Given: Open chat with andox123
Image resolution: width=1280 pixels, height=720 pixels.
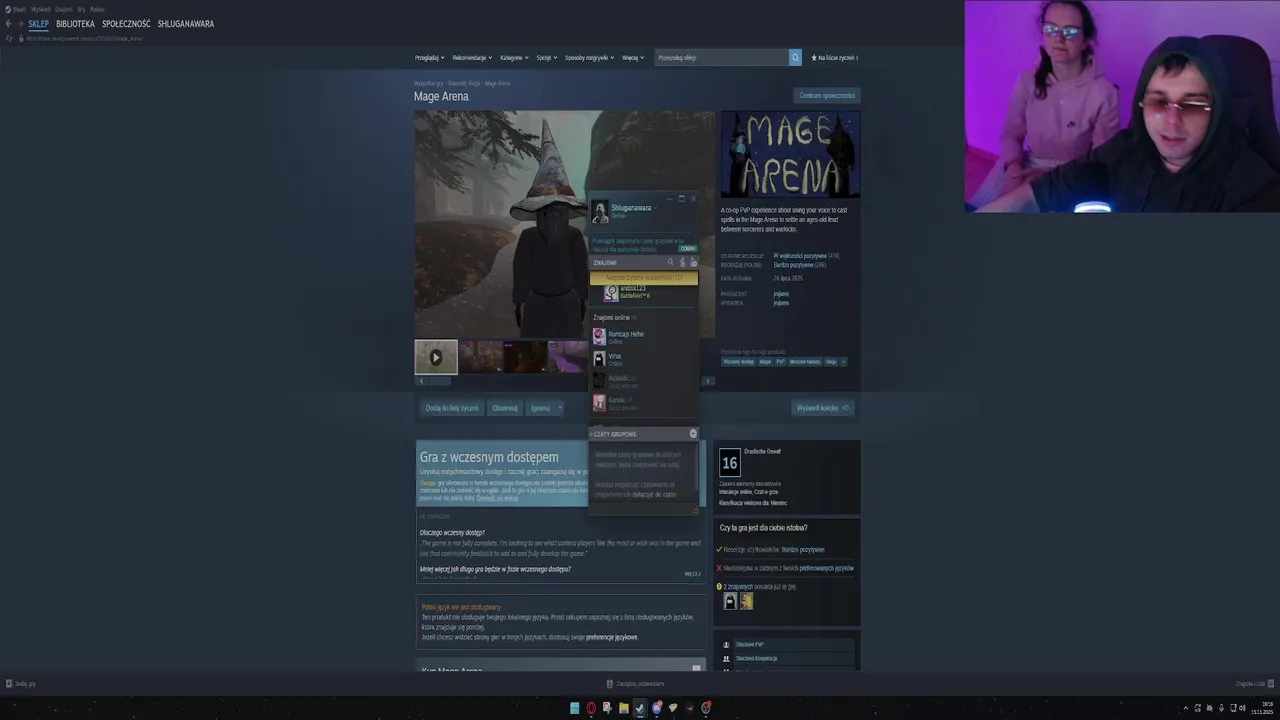Looking at the screenshot, I should (644, 292).
